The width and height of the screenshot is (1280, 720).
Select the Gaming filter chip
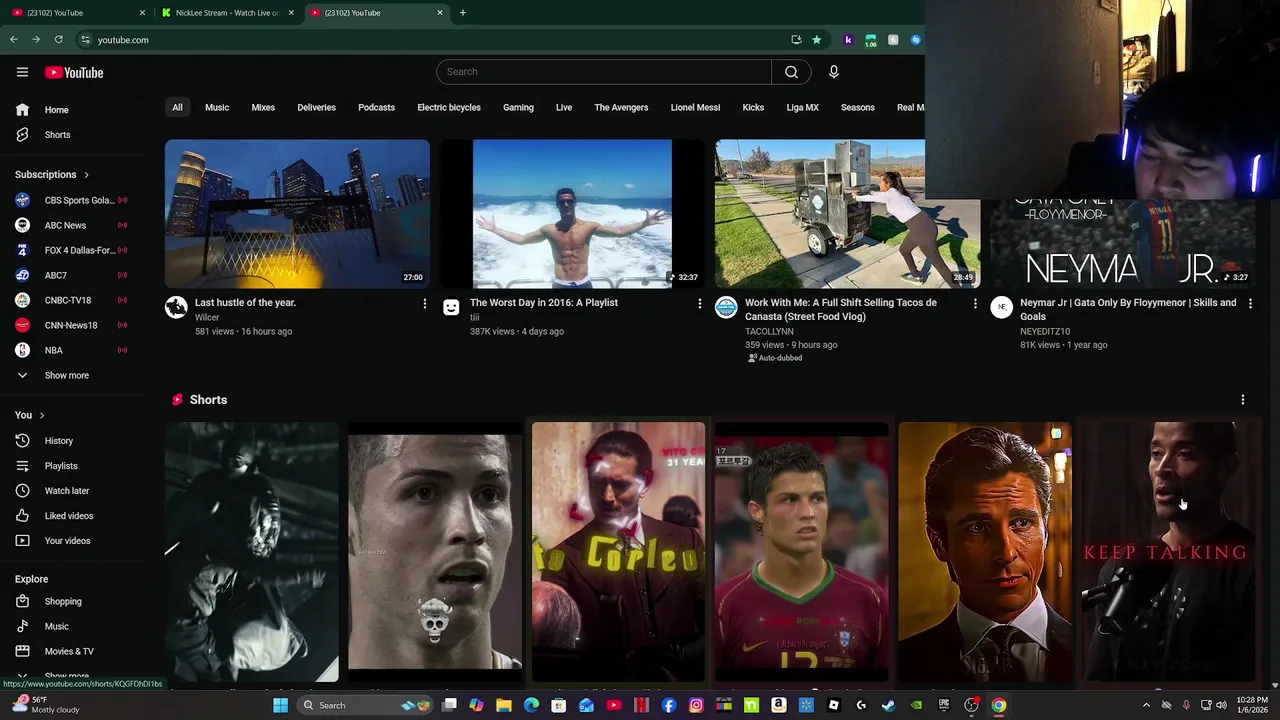pos(518,107)
